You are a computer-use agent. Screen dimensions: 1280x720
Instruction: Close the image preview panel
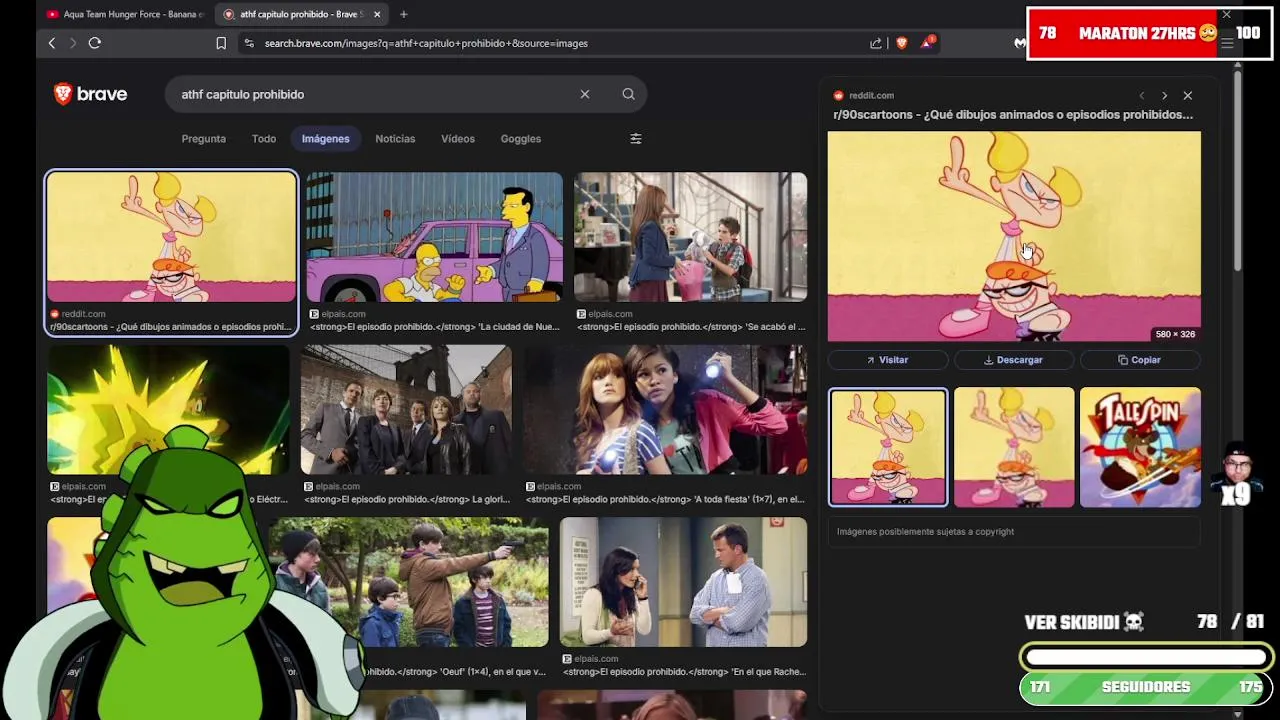[1188, 95]
